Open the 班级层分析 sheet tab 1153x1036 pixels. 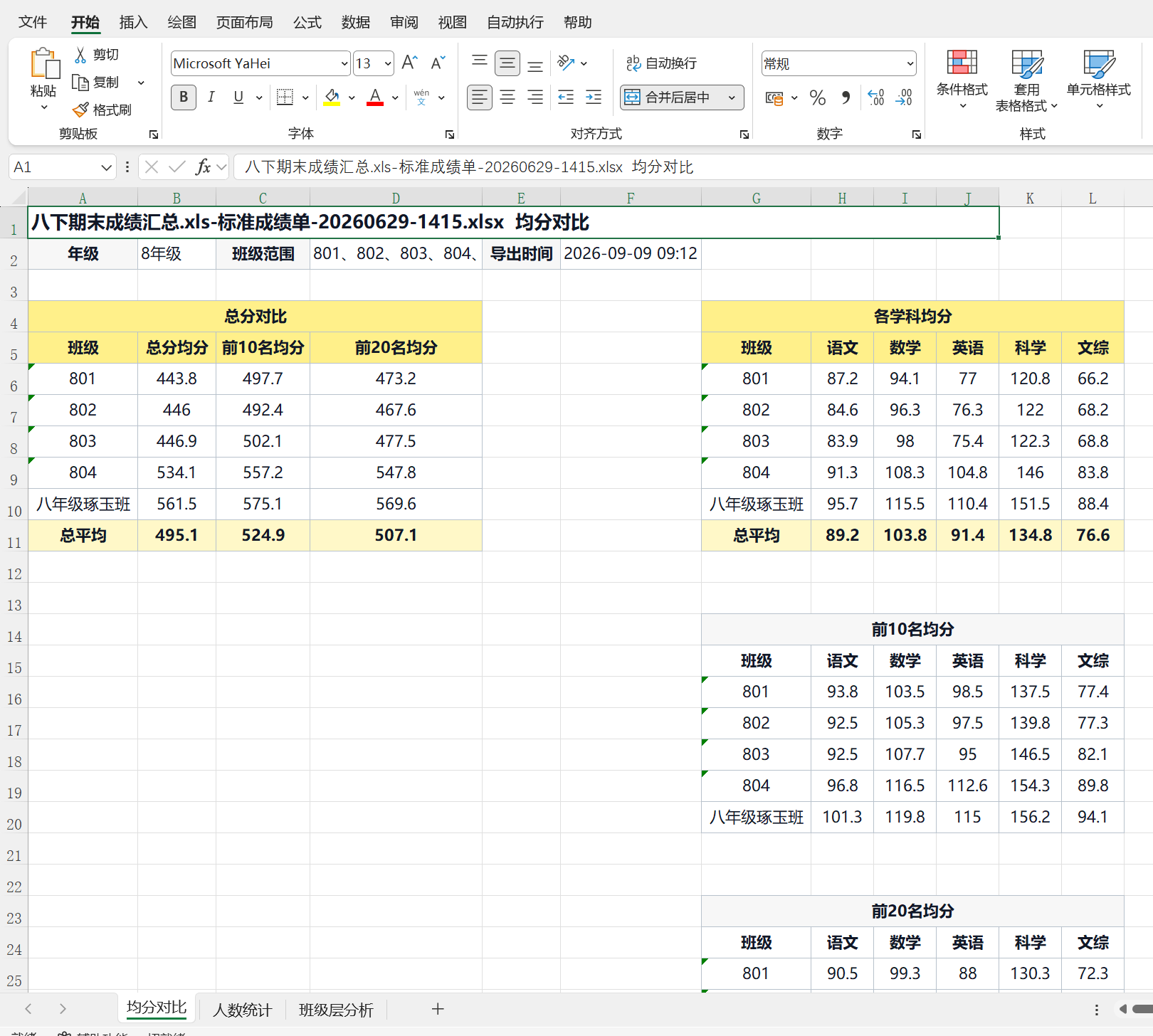[x=336, y=1010]
